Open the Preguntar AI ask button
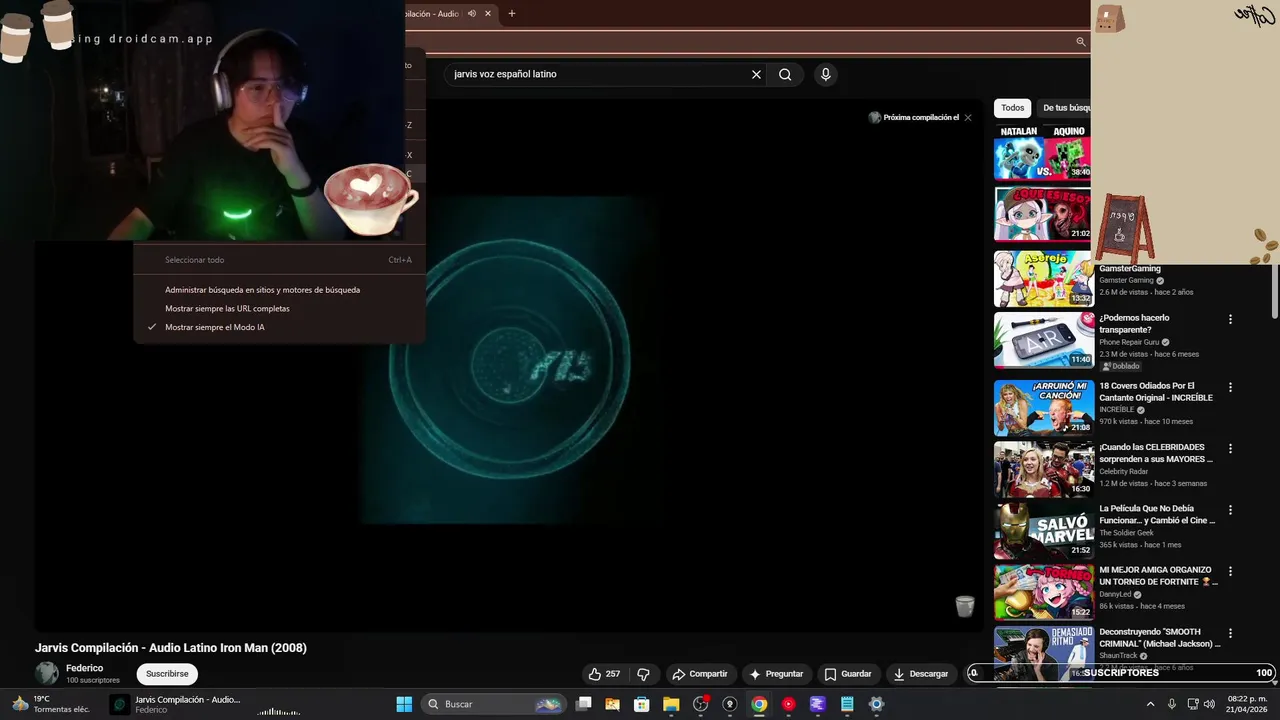1280x720 pixels. tap(776, 674)
